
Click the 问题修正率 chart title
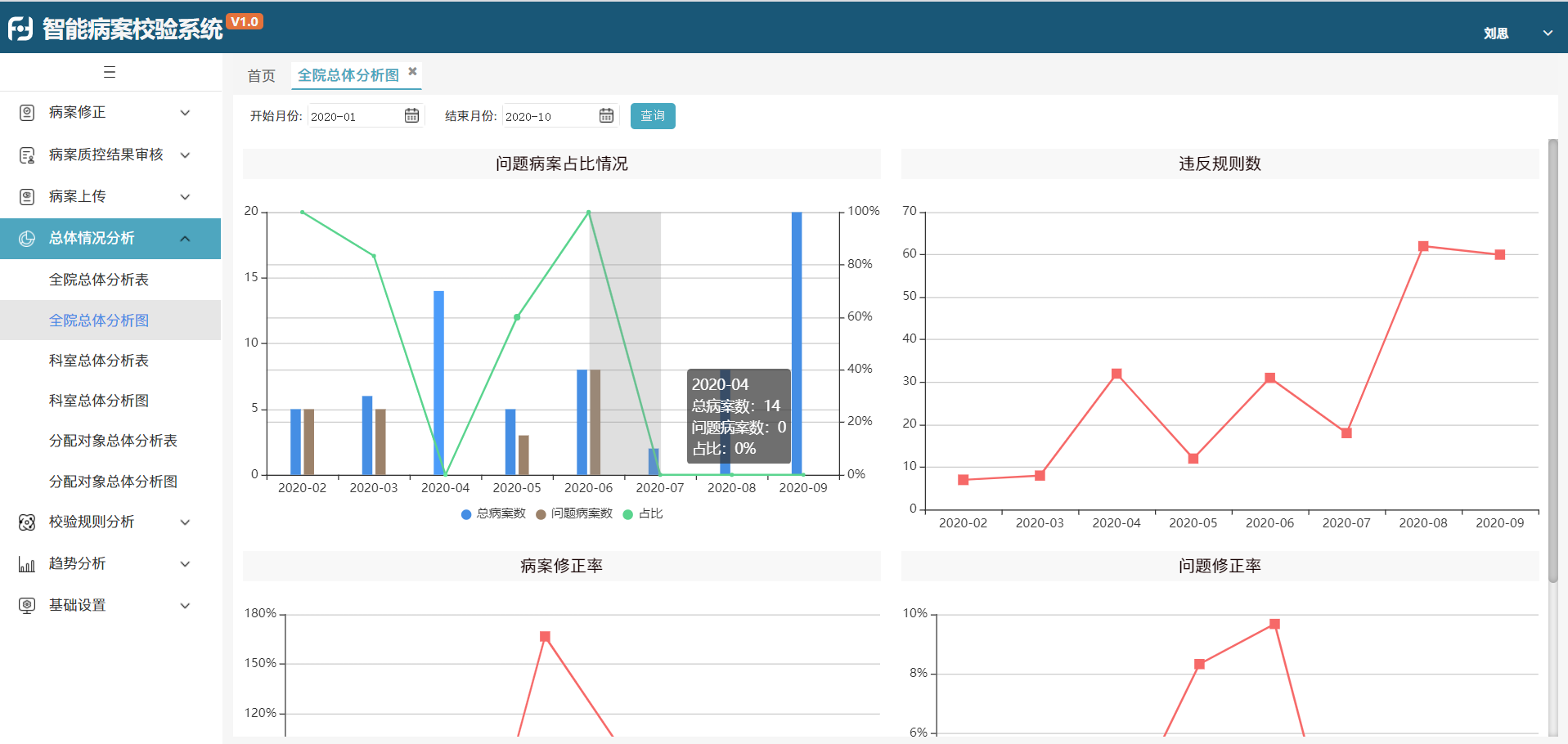click(x=1220, y=566)
